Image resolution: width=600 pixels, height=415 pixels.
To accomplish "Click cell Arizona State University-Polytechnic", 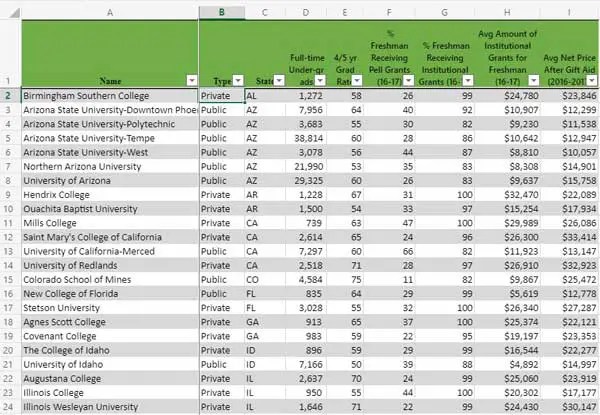I will coord(110,124).
